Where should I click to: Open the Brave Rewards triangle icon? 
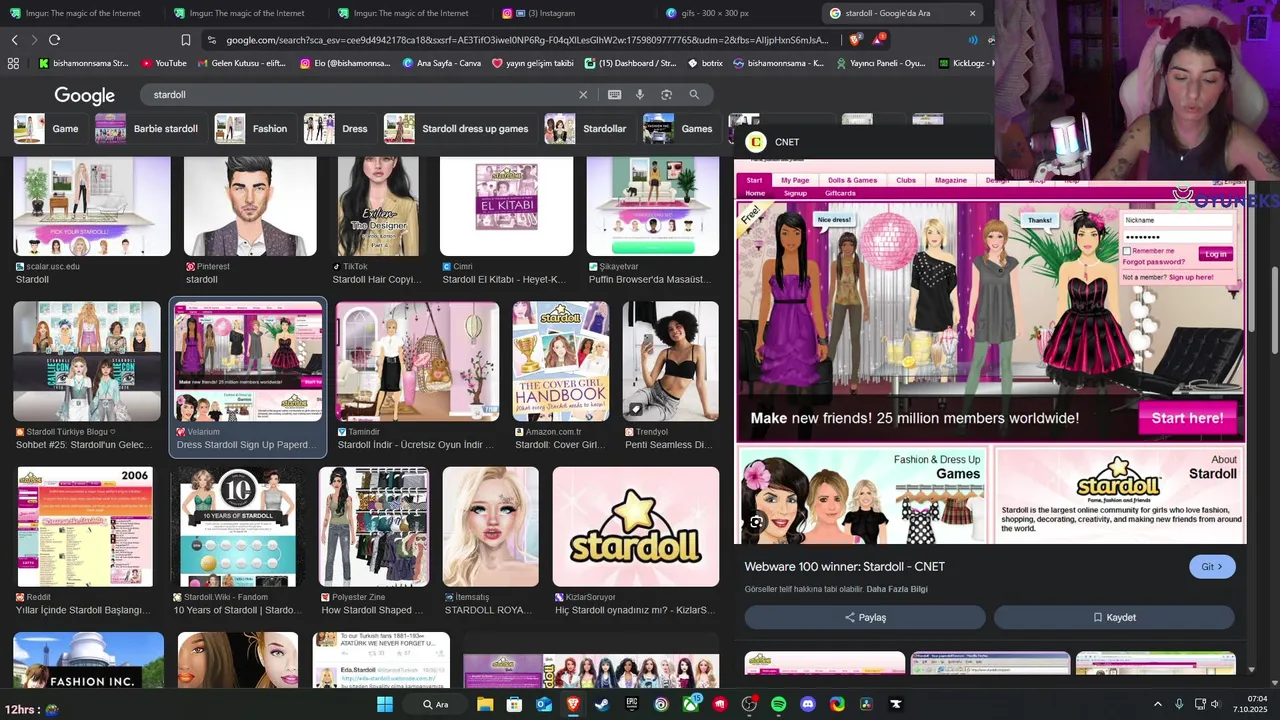[x=877, y=40]
